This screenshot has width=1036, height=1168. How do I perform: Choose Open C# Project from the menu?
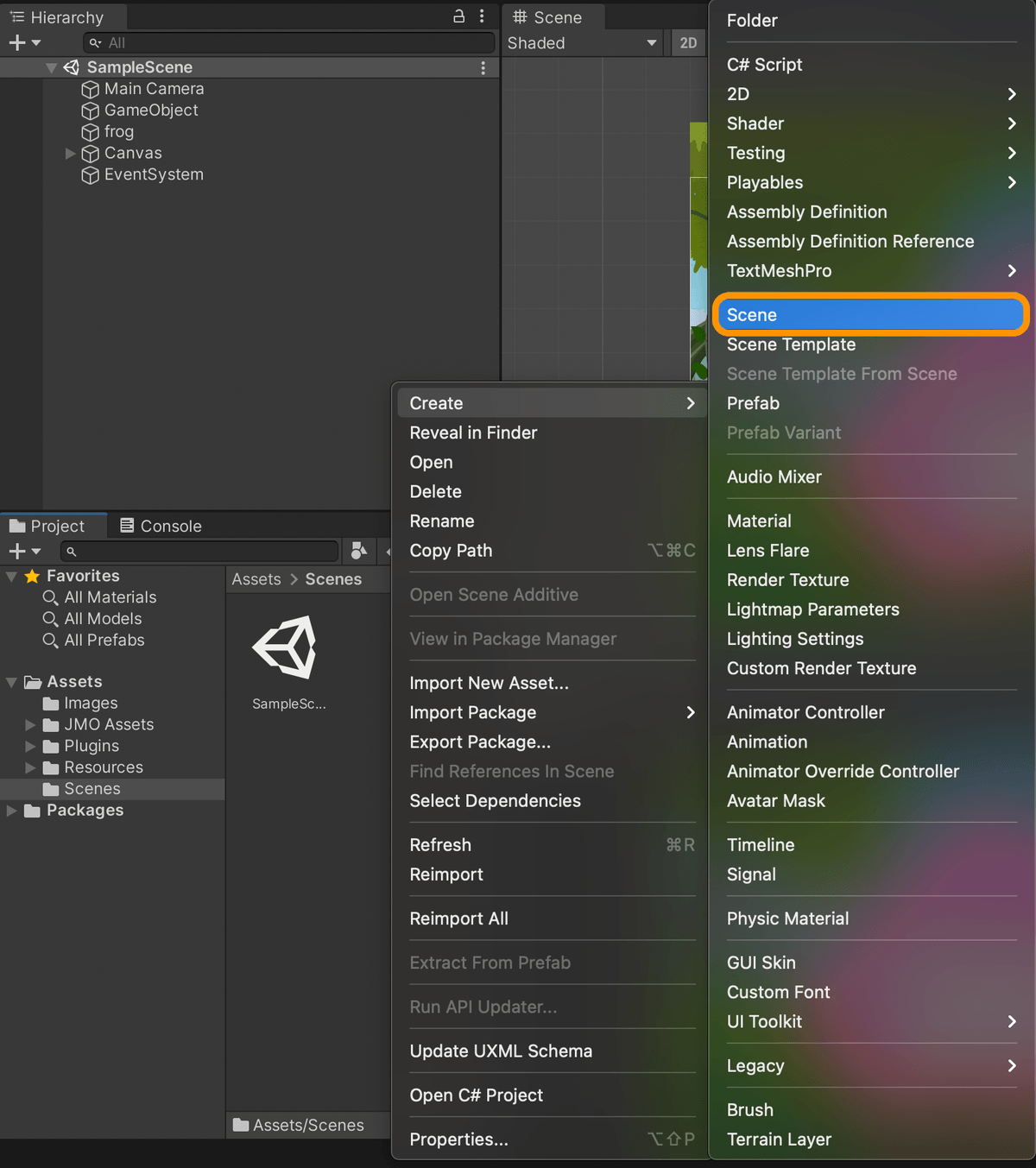pyautogui.click(x=476, y=1095)
